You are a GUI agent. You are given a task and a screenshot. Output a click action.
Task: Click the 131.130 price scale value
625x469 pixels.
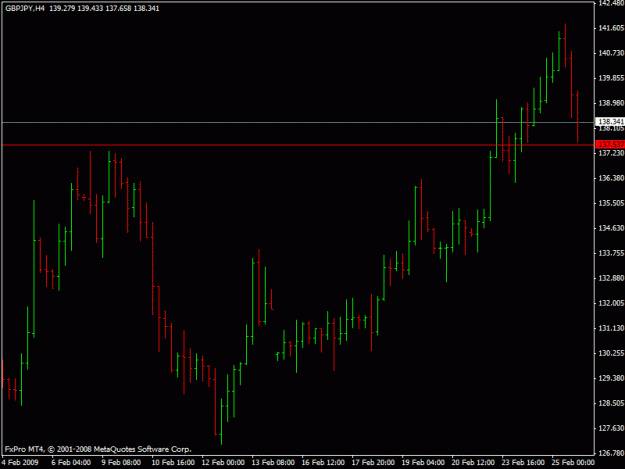pos(611,328)
